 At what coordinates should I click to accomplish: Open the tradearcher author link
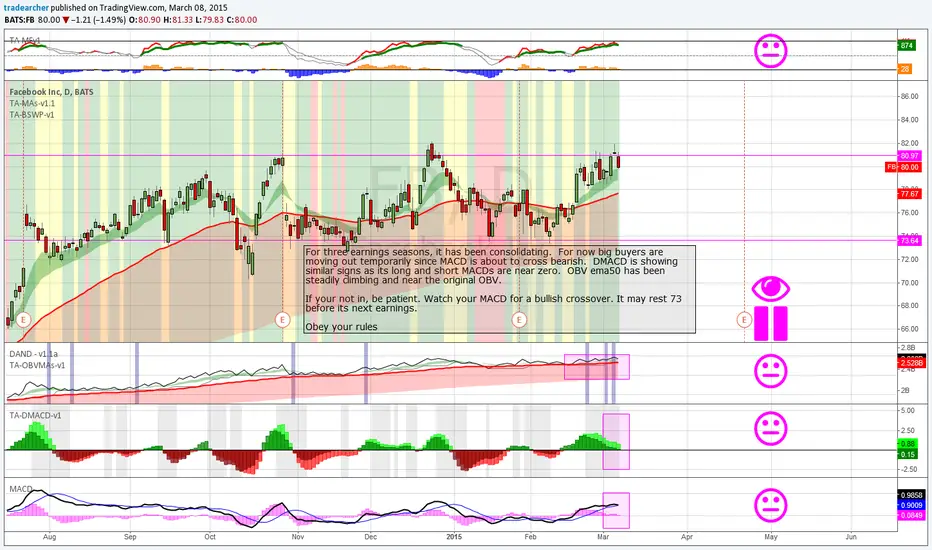tap(26, 8)
